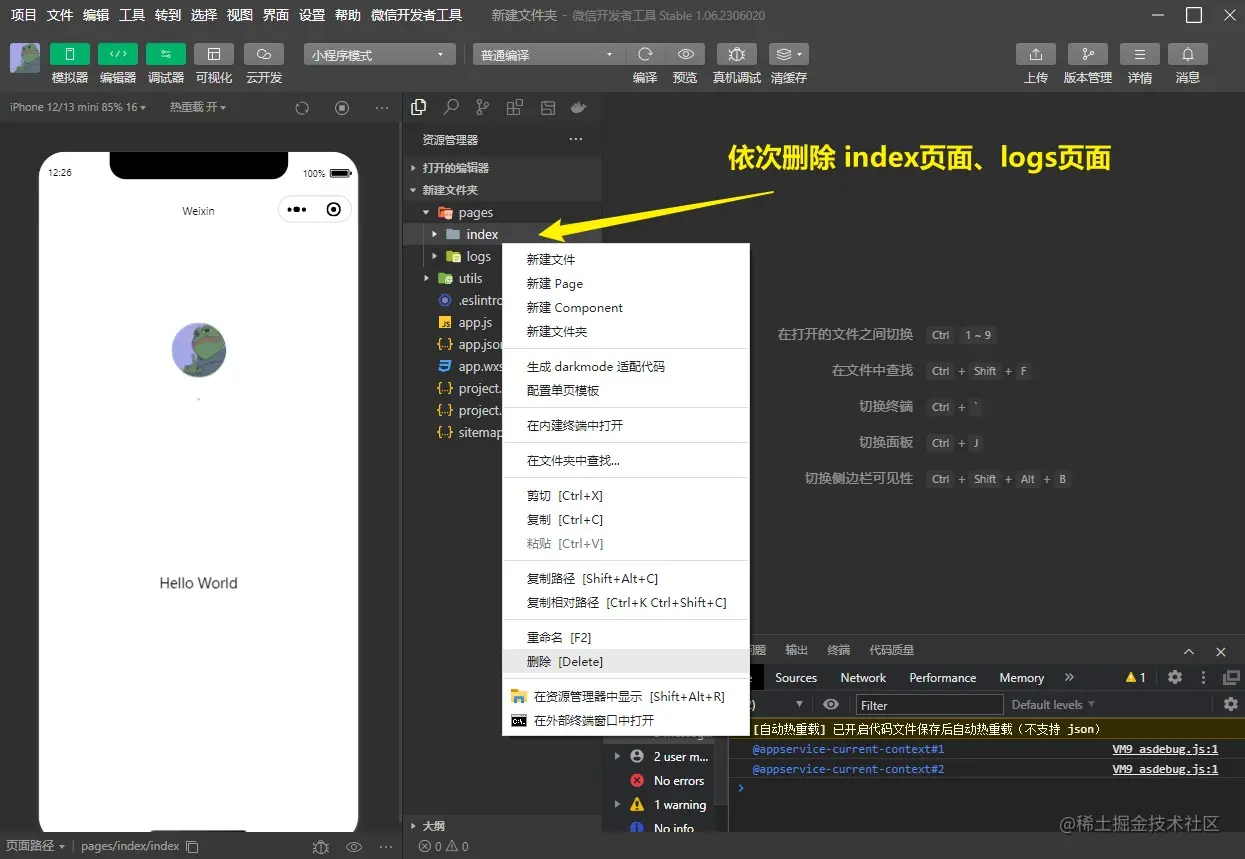Choose 删除 [Delete] from context menu
Image resolution: width=1245 pixels, height=859 pixels.
(625, 661)
